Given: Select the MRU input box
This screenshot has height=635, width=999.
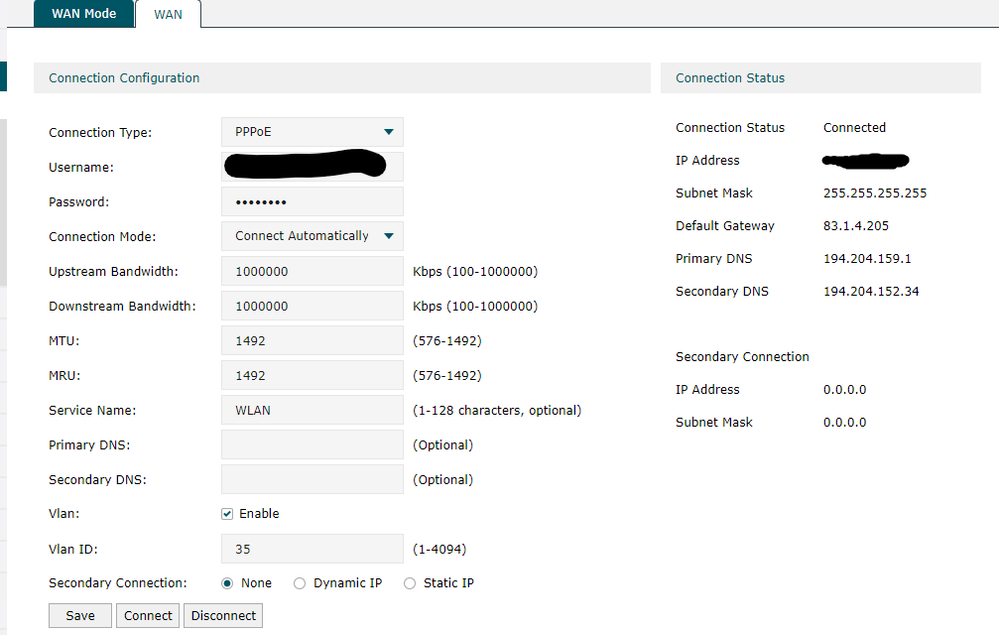Looking at the screenshot, I should point(312,376).
